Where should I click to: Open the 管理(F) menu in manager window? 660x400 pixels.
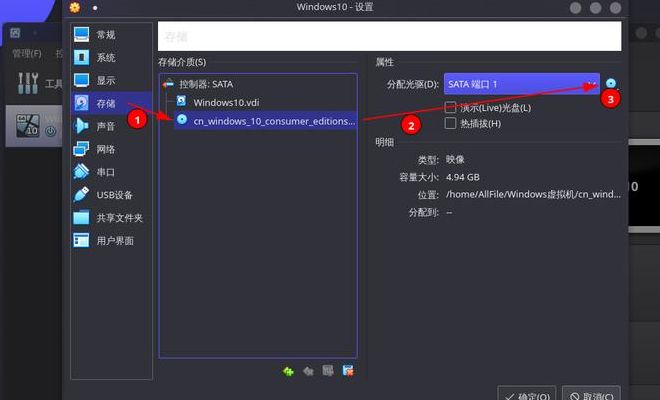[27, 53]
